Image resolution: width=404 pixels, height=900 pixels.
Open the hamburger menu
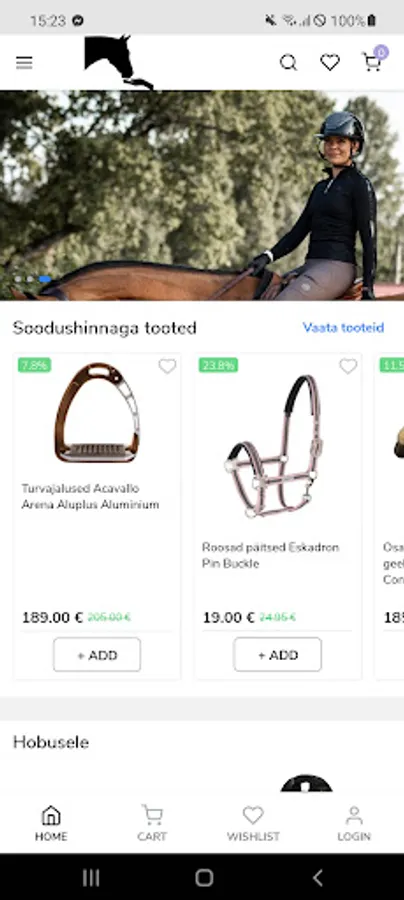coord(24,63)
